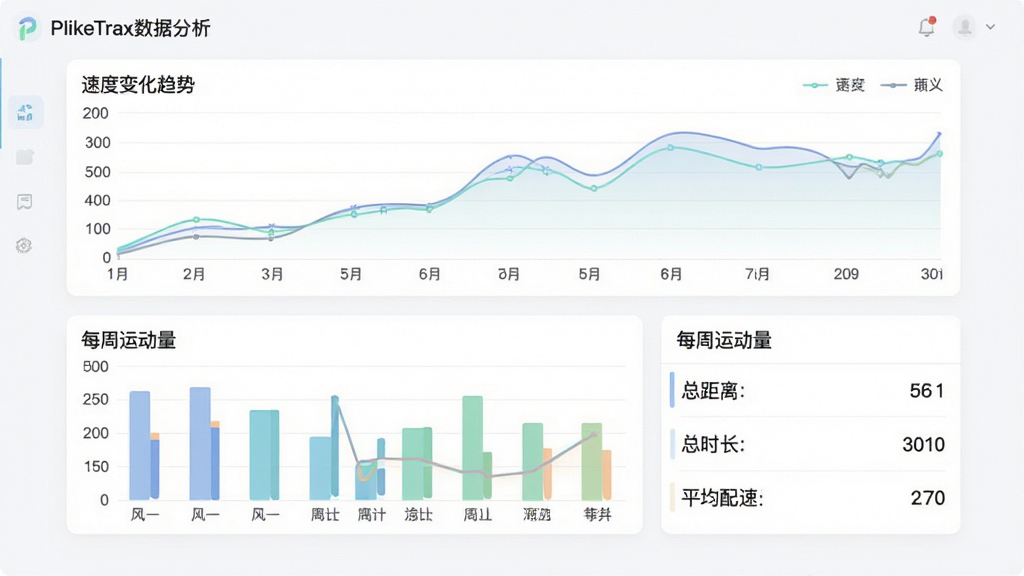This screenshot has width=1024, height=576.
Task: Click the tallest green bar in weekly chart
Action: [472, 448]
